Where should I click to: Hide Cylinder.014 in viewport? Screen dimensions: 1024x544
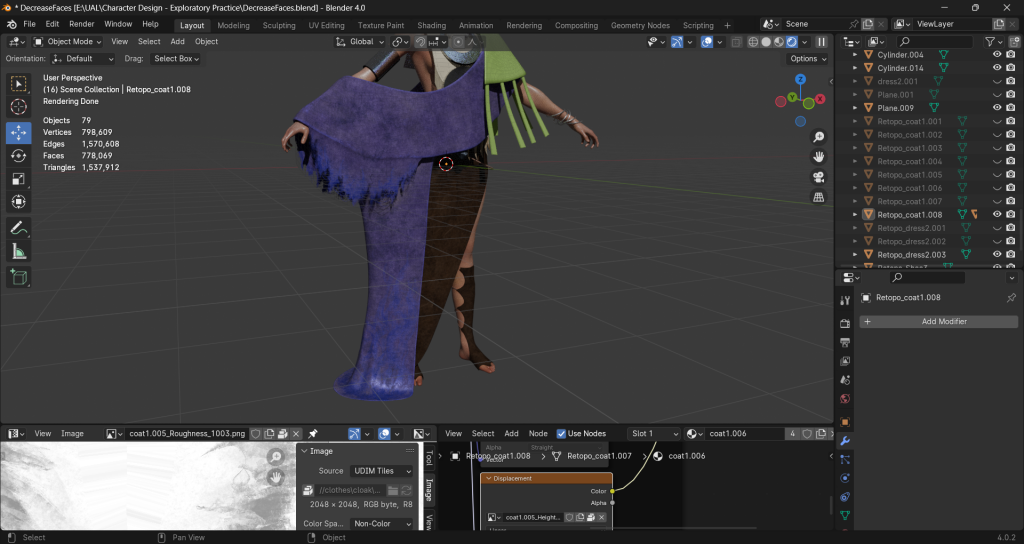click(997, 68)
